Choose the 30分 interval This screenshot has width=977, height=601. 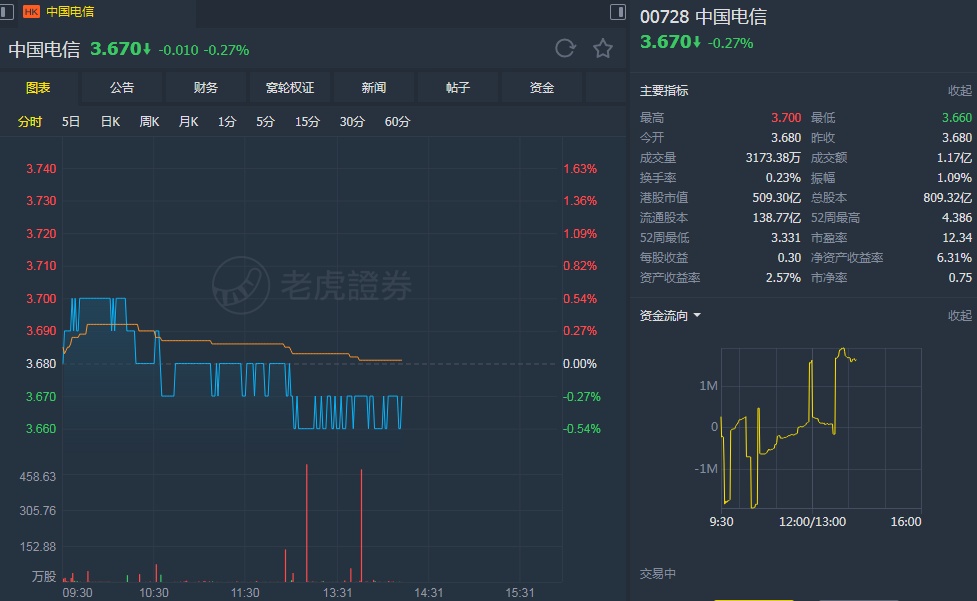pyautogui.click(x=352, y=121)
